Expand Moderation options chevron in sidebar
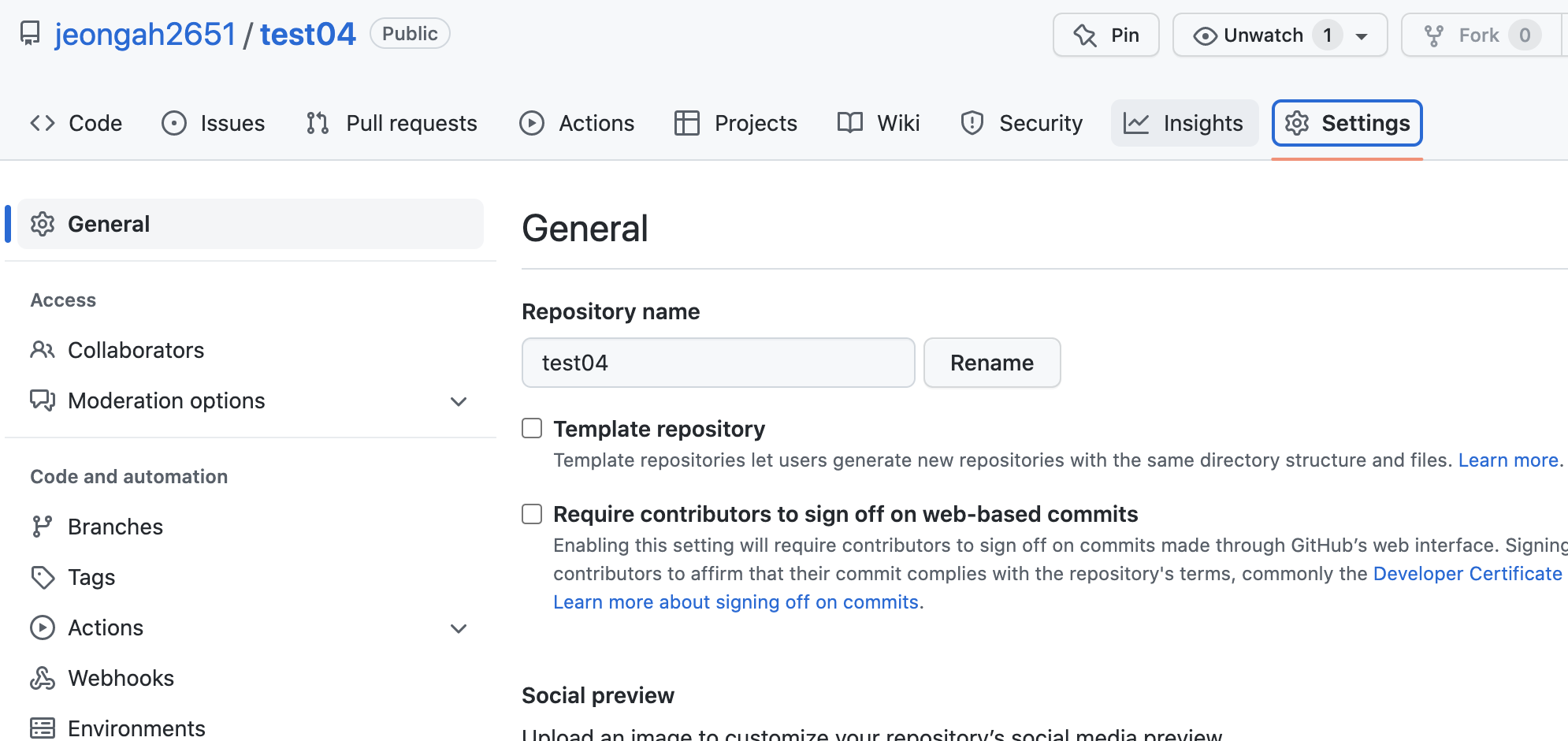 [x=459, y=401]
